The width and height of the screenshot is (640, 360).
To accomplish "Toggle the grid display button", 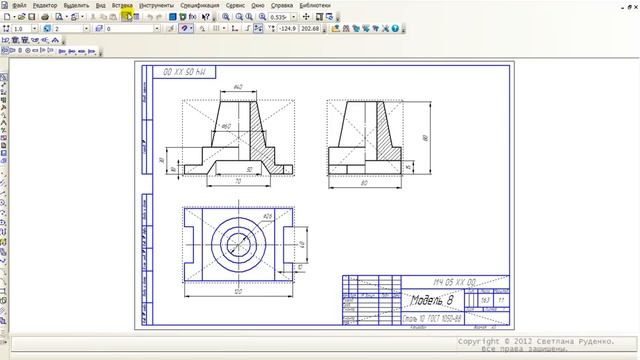I will click(216, 29).
